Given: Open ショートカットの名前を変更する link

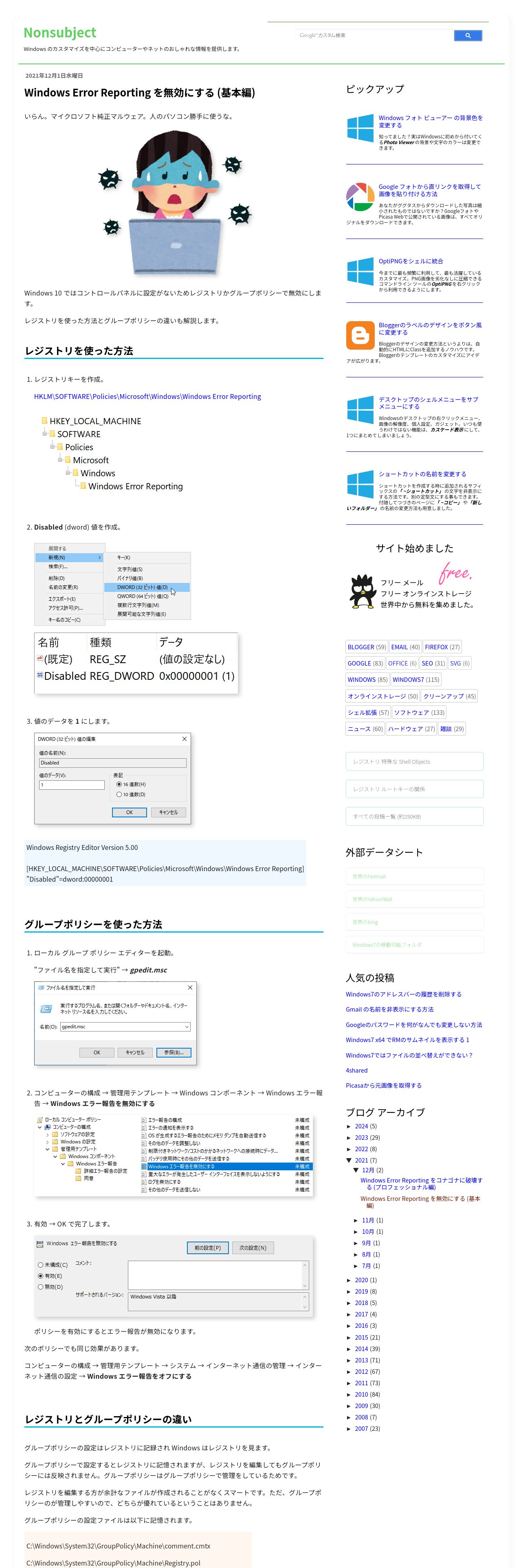Looking at the screenshot, I should pyautogui.click(x=422, y=473).
